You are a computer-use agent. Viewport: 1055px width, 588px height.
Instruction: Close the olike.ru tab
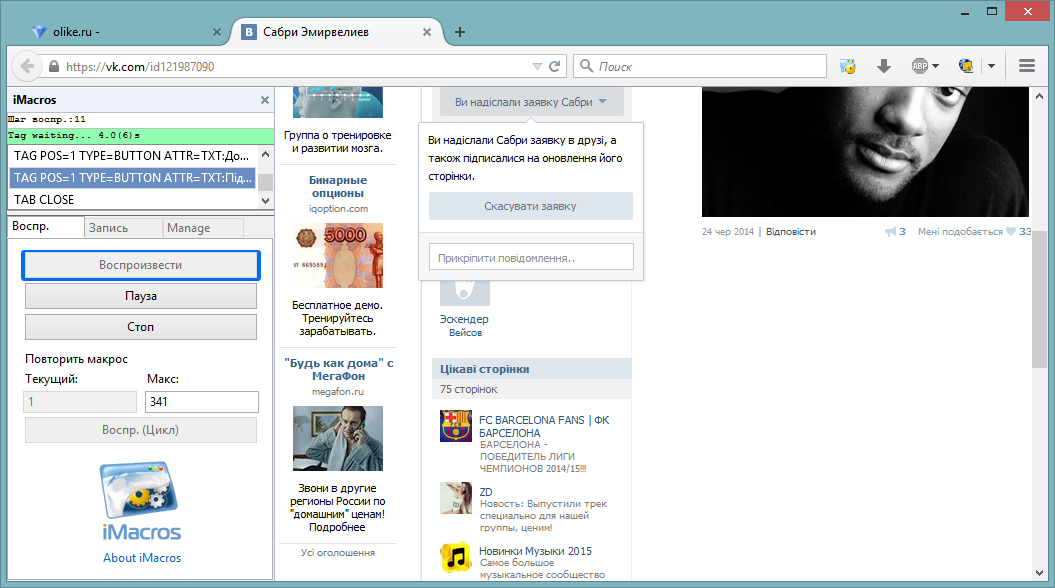tap(217, 32)
